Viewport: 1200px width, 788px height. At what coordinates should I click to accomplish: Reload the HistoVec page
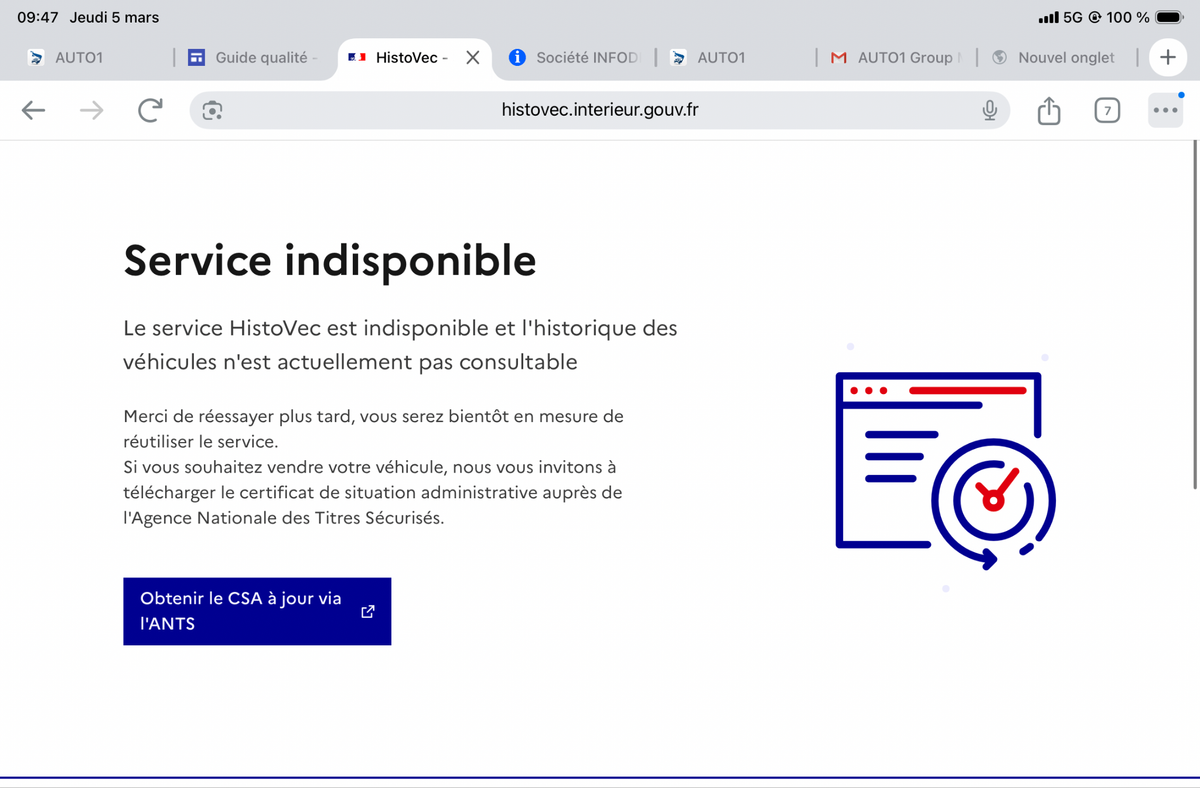click(x=150, y=111)
